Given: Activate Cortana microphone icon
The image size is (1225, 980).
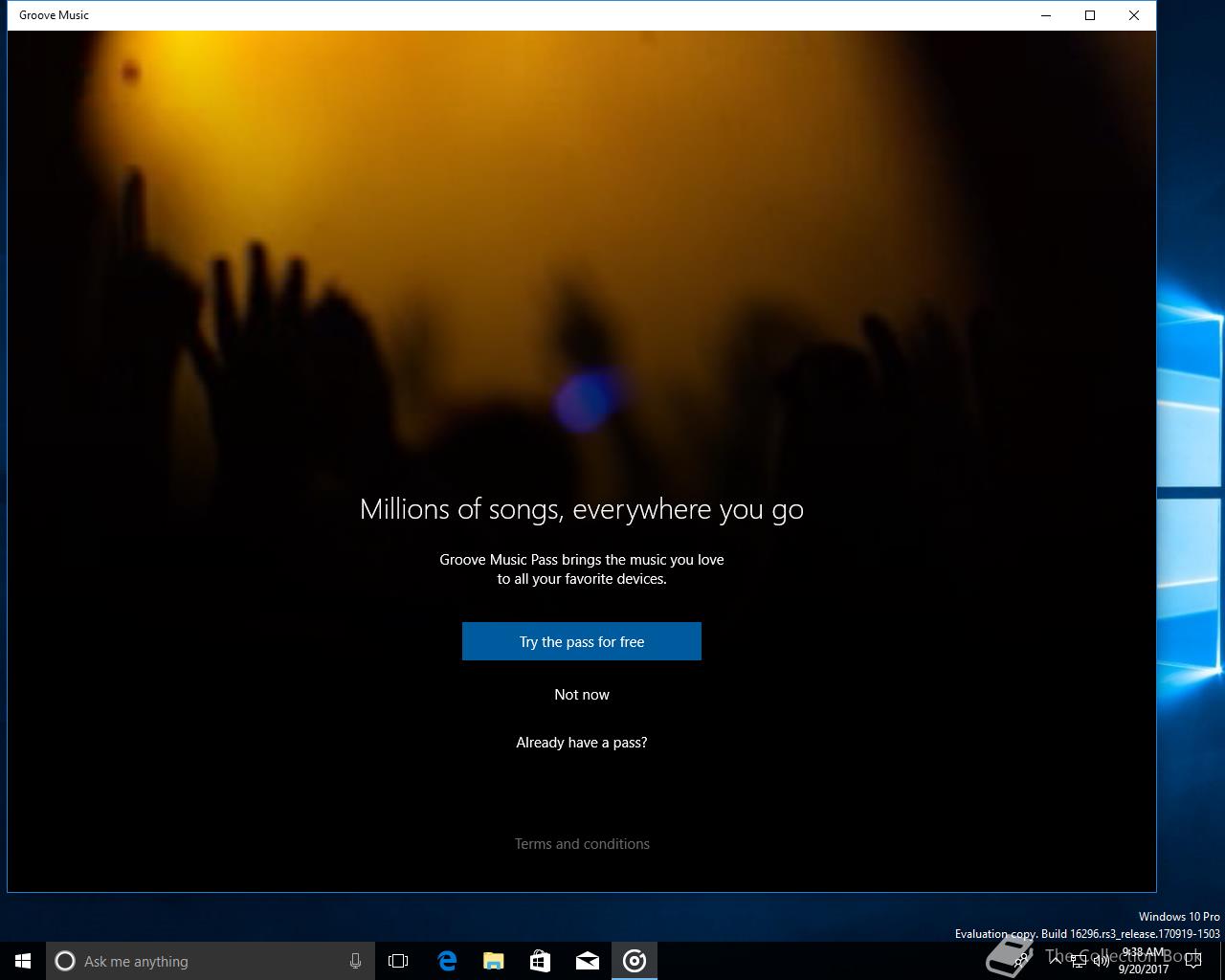Looking at the screenshot, I should pyautogui.click(x=355, y=961).
